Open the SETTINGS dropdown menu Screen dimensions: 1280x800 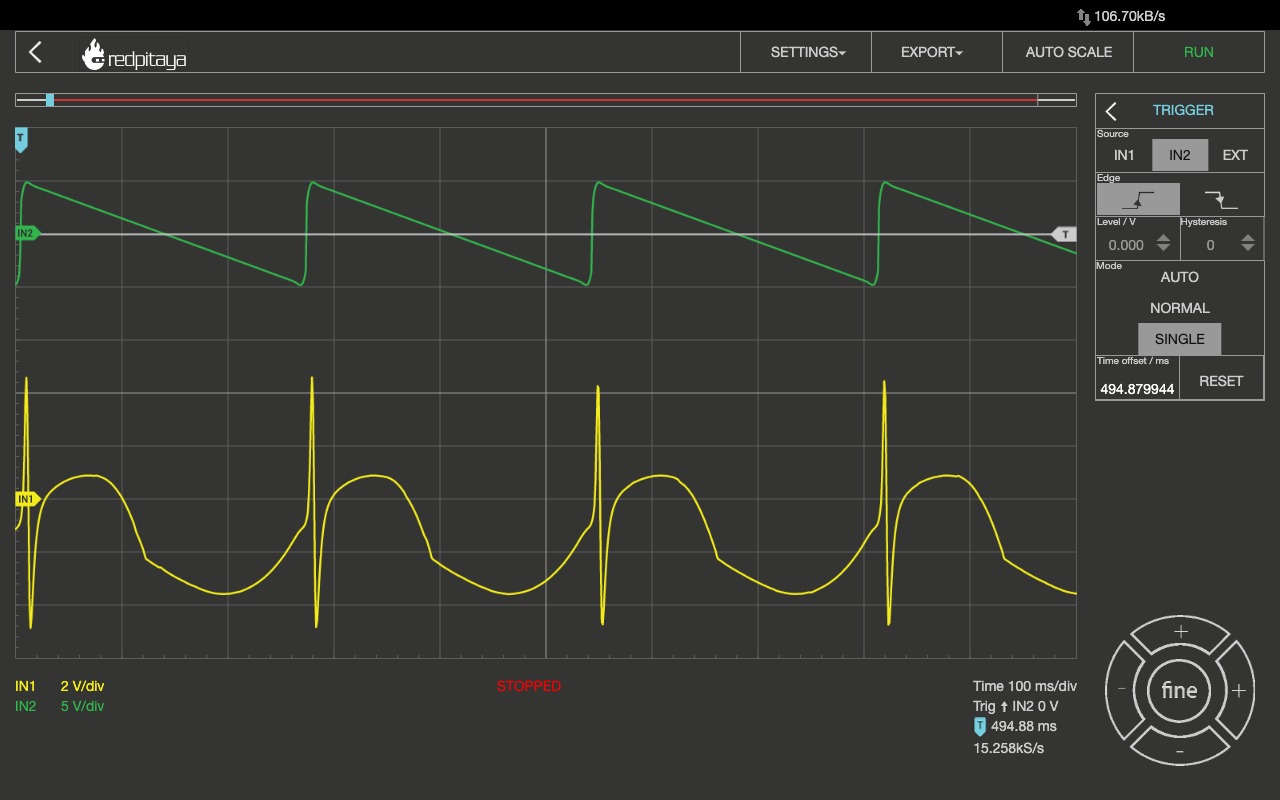(806, 52)
